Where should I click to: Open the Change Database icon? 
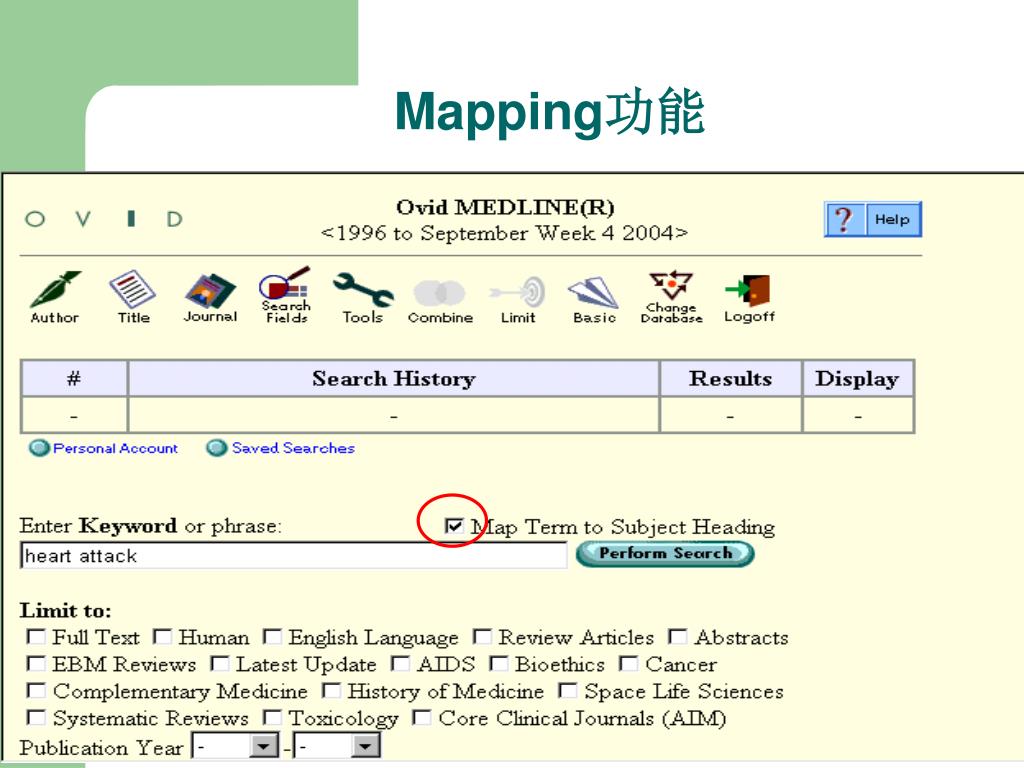[671, 297]
